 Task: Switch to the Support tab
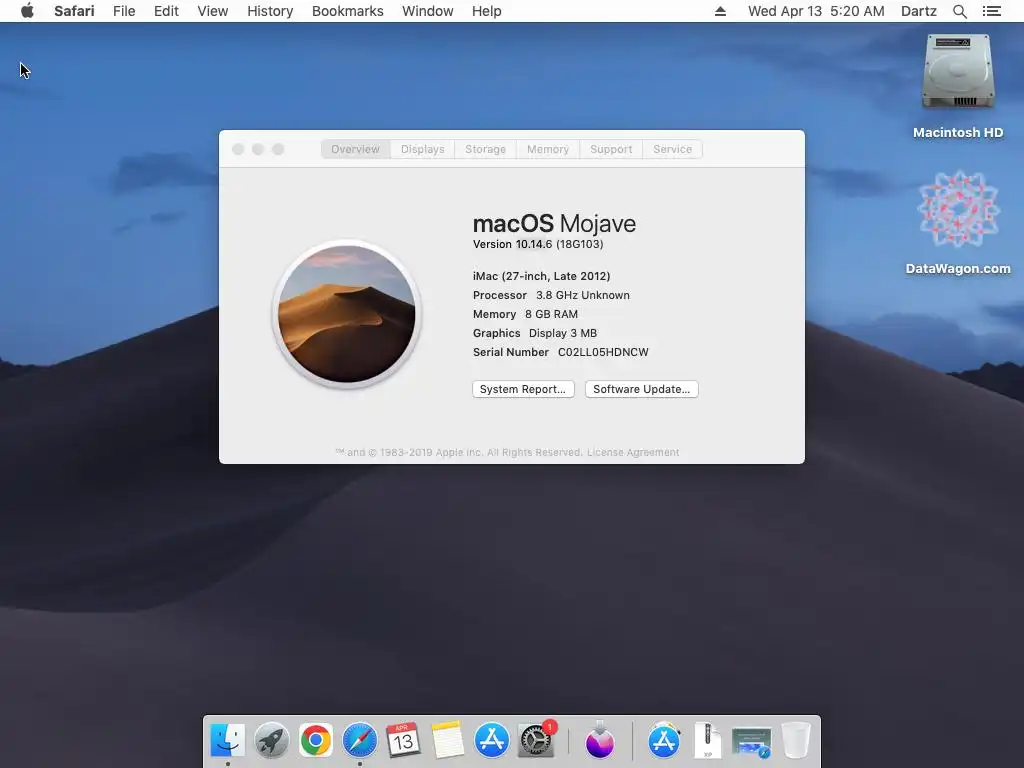(611, 149)
